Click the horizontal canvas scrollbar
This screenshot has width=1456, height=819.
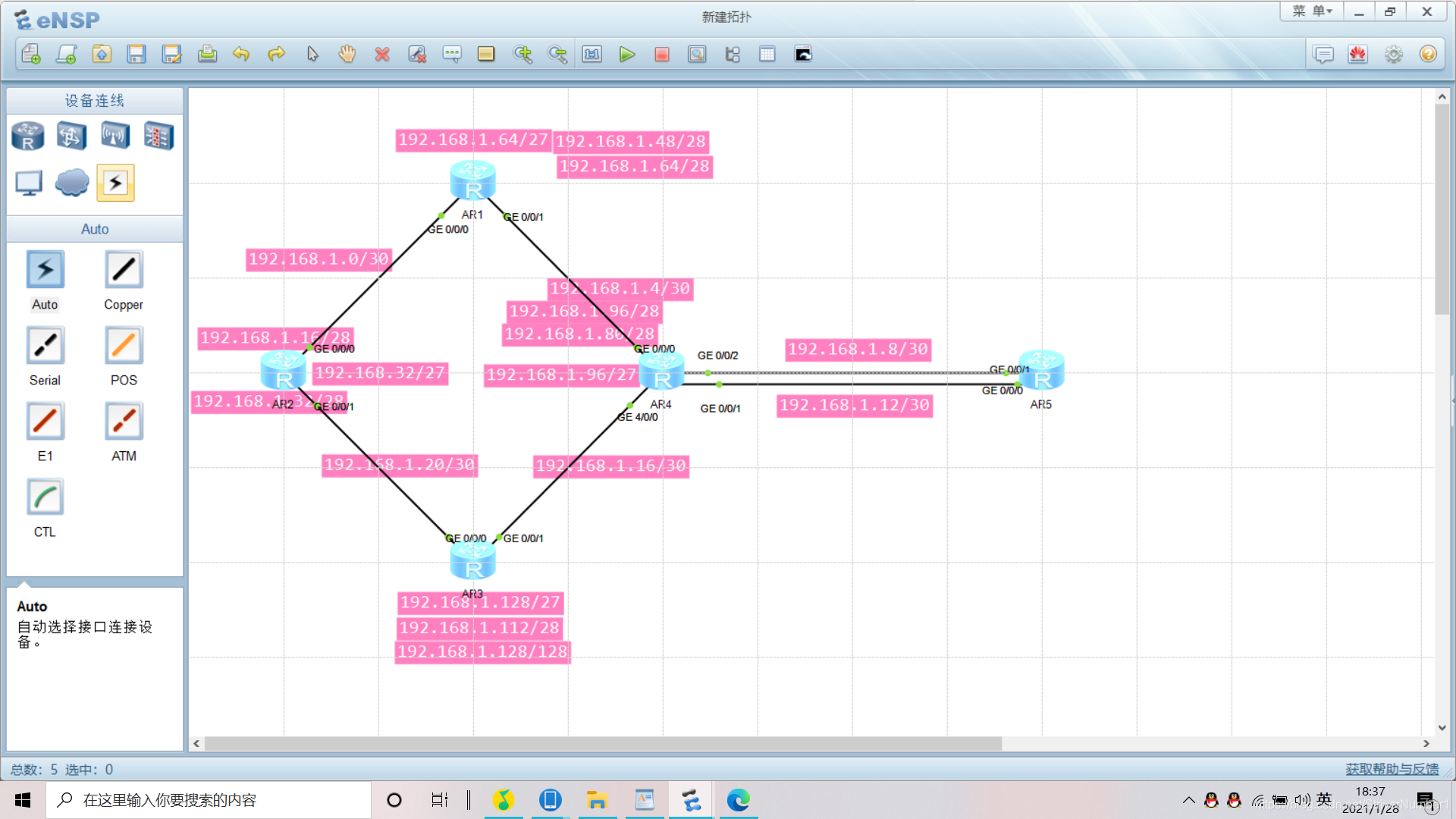pyautogui.click(x=603, y=744)
